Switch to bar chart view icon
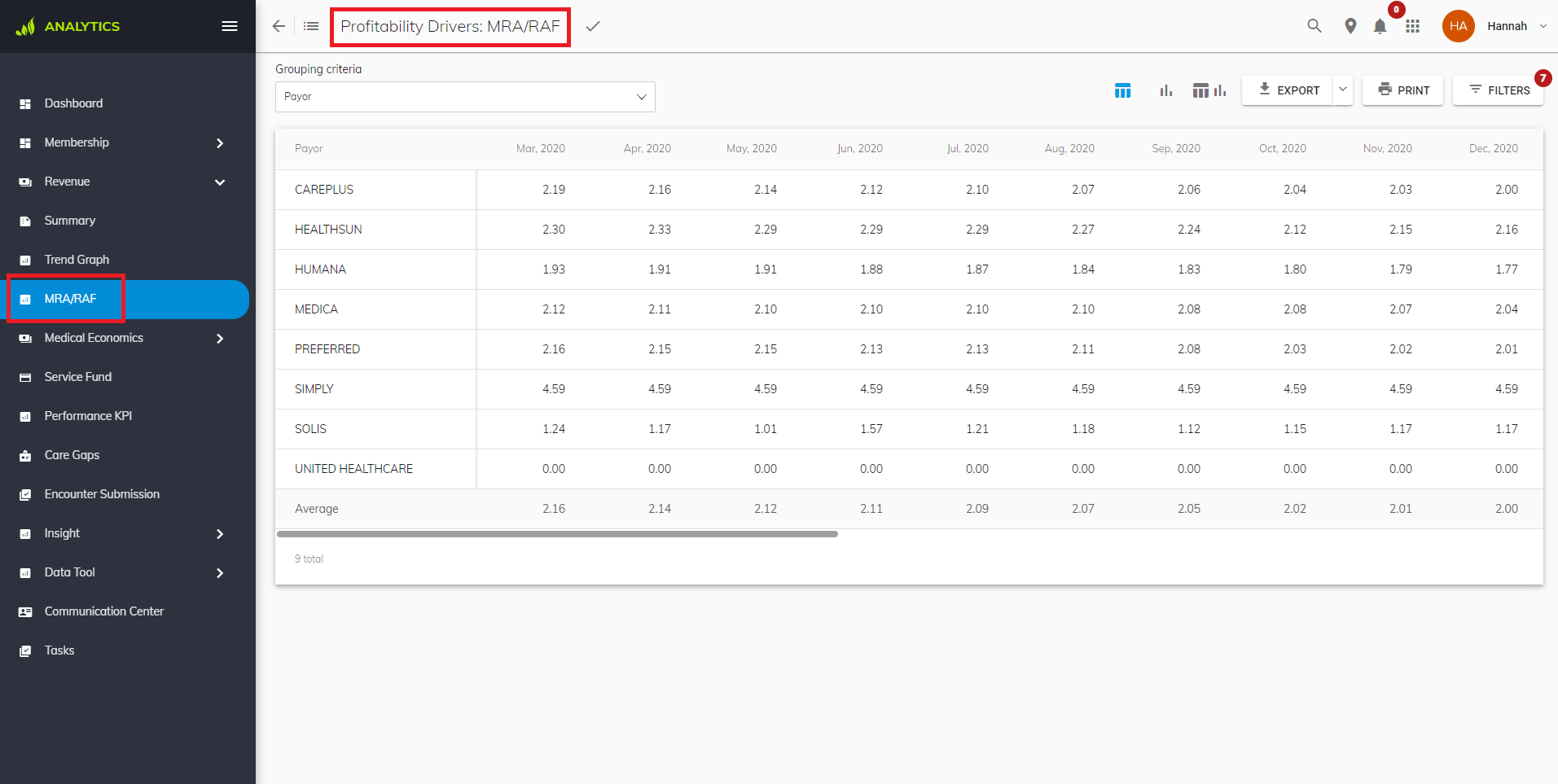This screenshot has height=784, width=1558. (1166, 90)
